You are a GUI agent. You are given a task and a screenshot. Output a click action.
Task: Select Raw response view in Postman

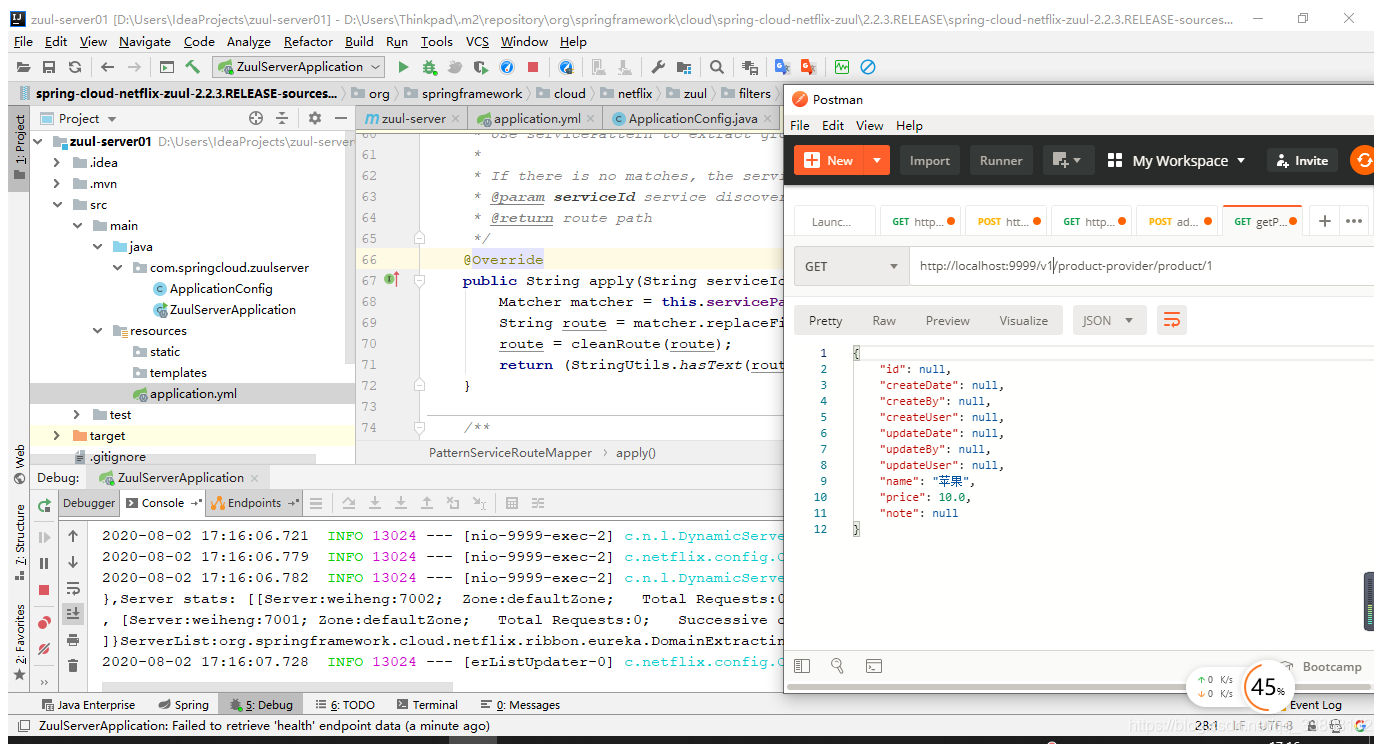tap(884, 320)
